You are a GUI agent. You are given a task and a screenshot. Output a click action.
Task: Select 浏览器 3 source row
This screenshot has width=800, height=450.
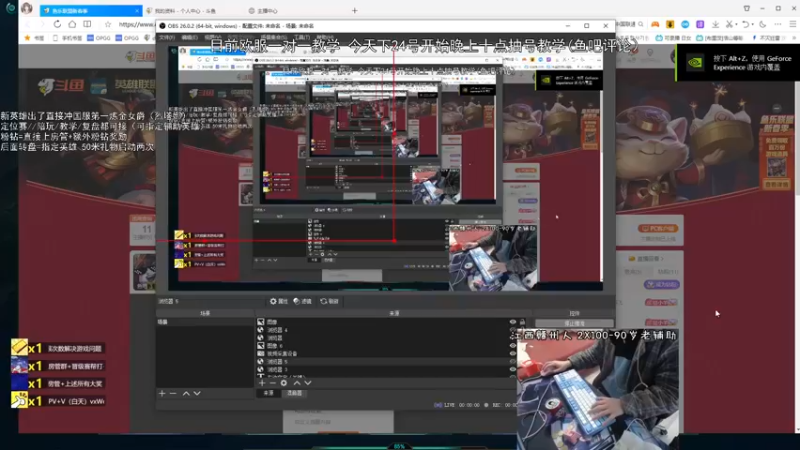383,369
